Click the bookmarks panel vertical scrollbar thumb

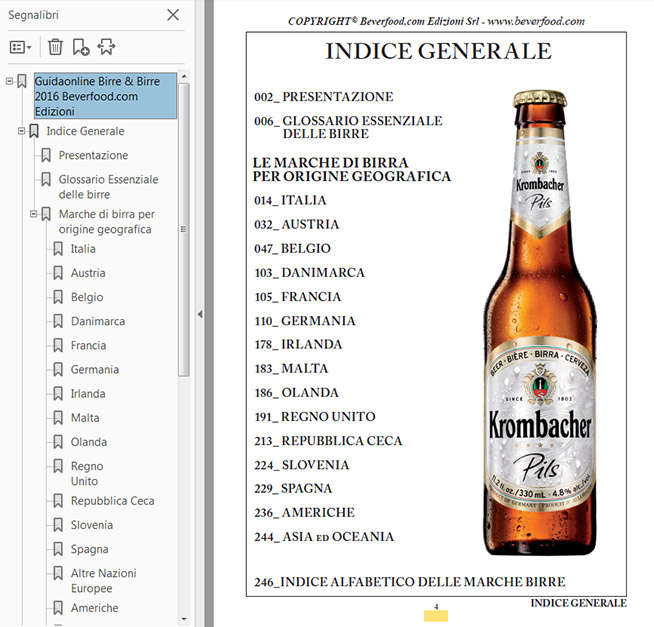tap(184, 229)
